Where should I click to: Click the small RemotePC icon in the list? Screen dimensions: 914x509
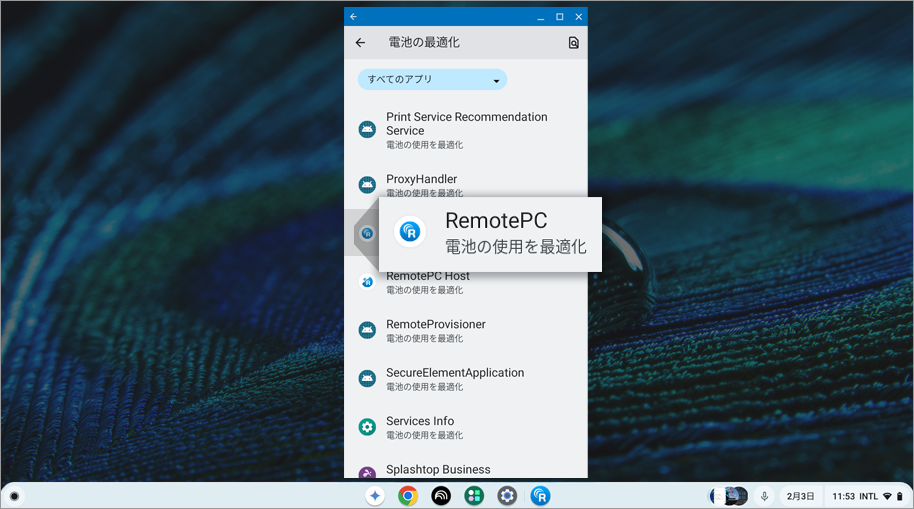[367, 233]
